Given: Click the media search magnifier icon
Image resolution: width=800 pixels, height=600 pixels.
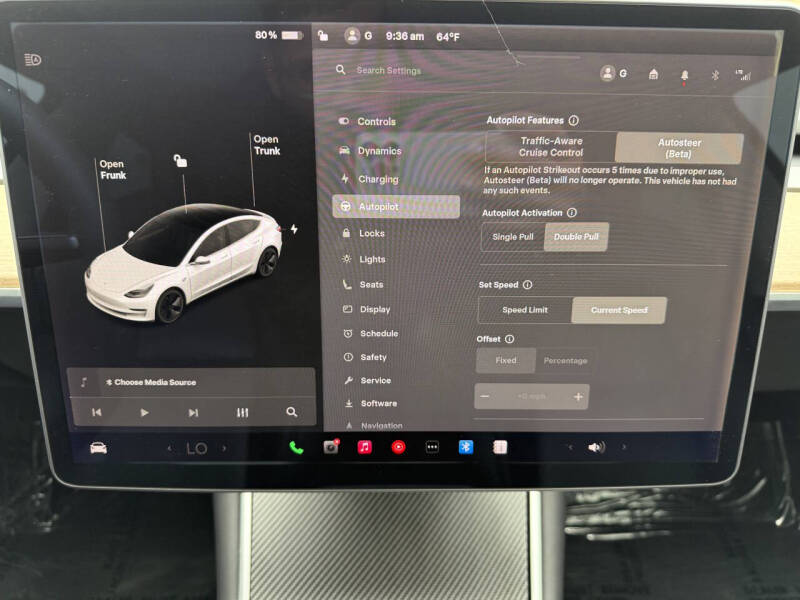Looking at the screenshot, I should pyautogui.click(x=291, y=412).
